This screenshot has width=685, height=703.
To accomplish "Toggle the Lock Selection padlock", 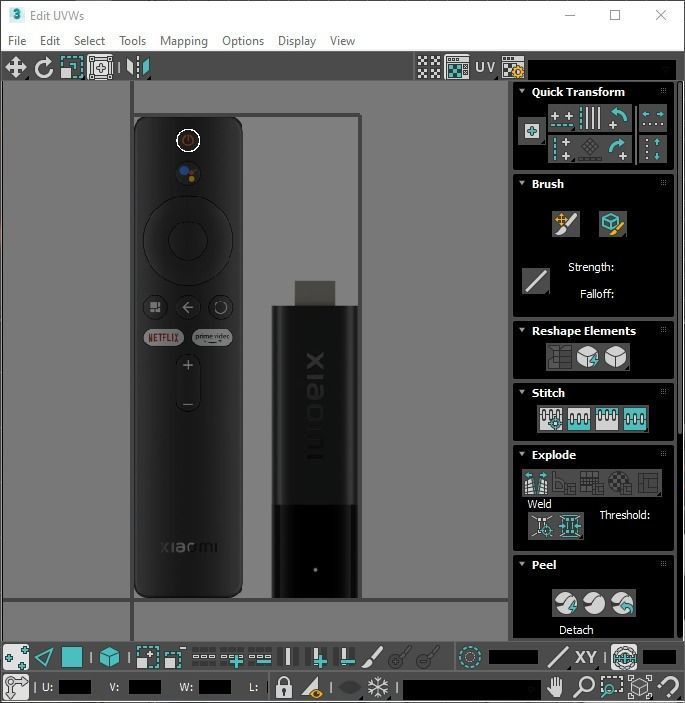I will (x=283, y=686).
